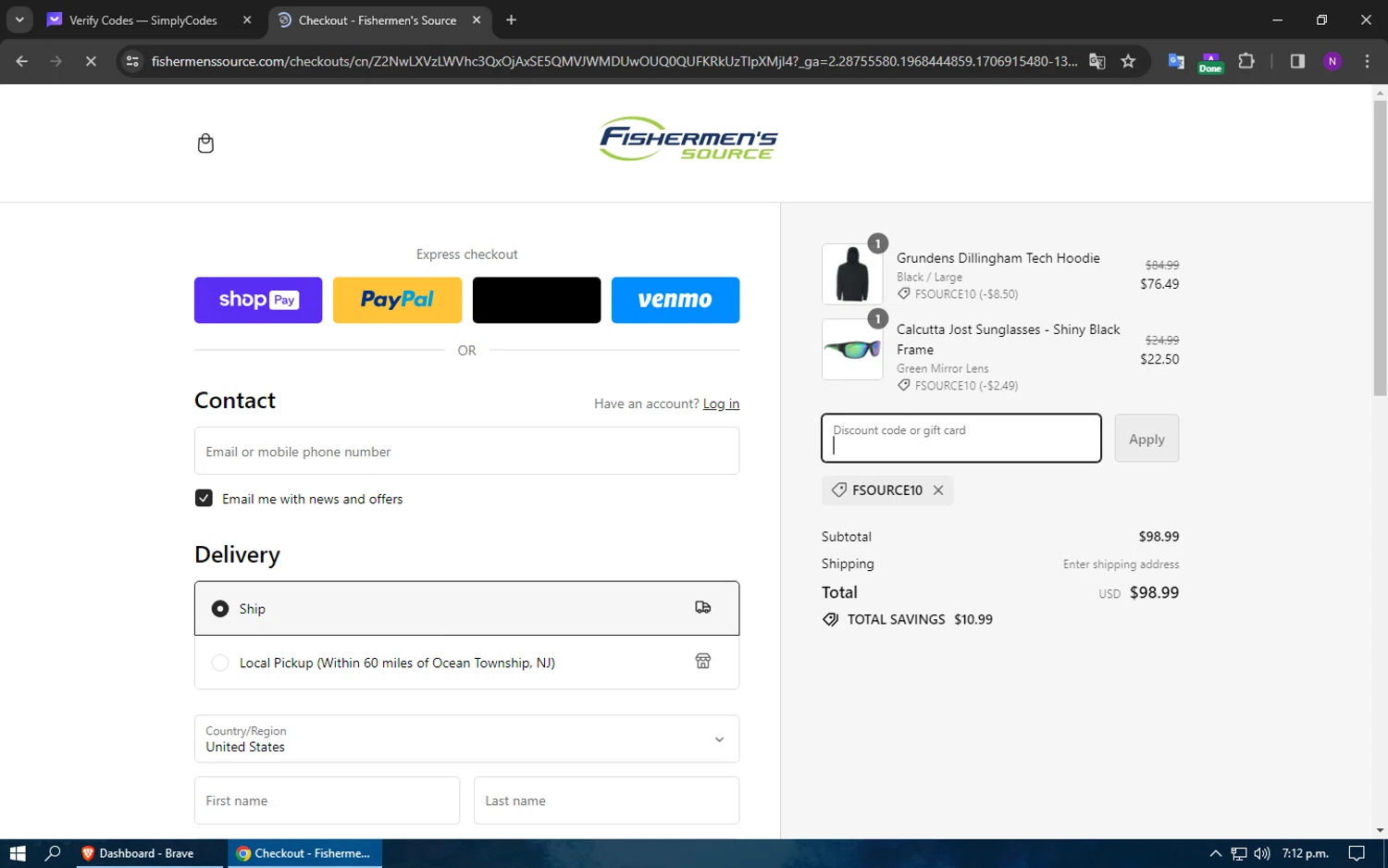Image resolution: width=1388 pixels, height=868 pixels.
Task: Click the sunglasses price $22.50
Action: point(1159,359)
